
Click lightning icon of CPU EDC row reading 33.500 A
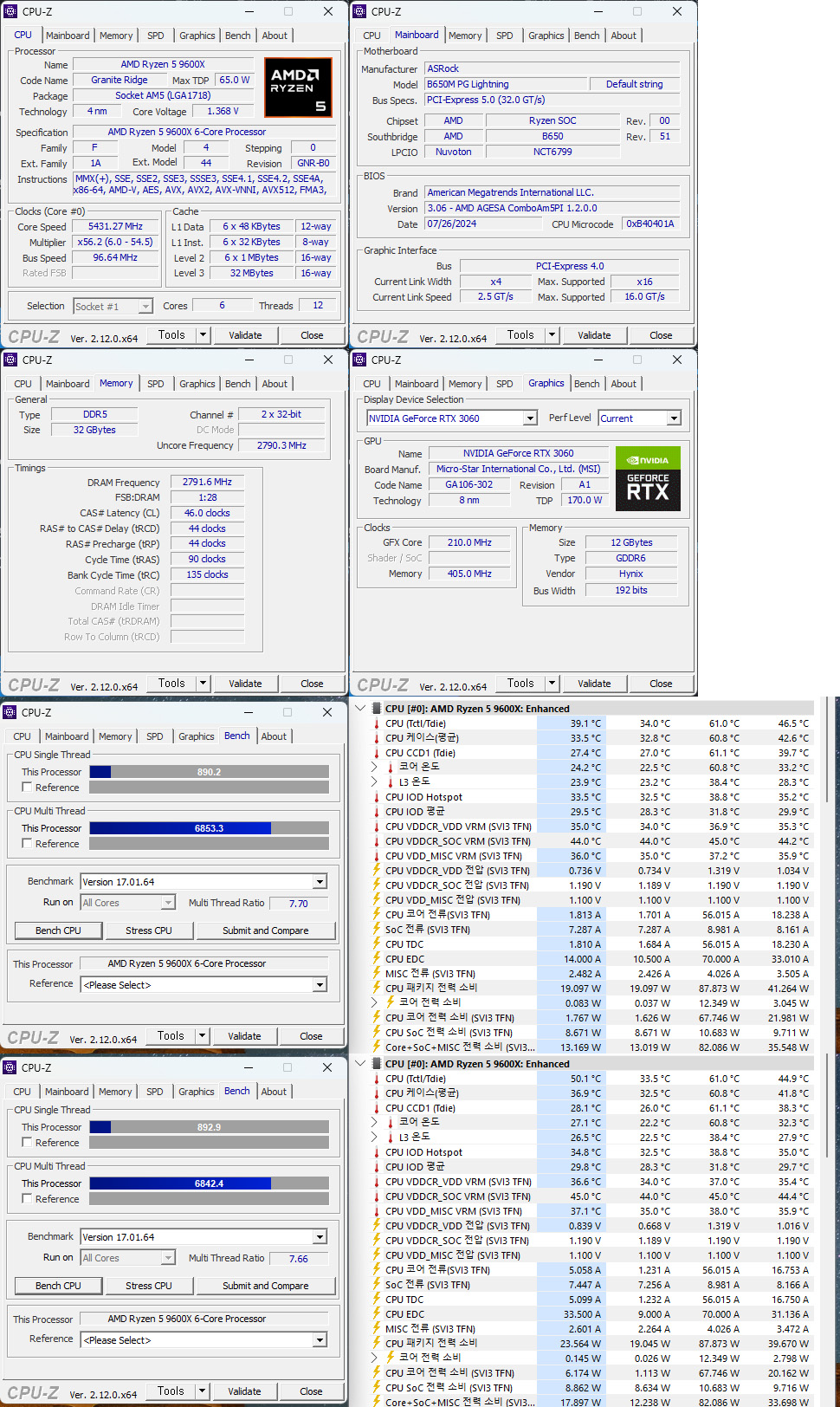tap(377, 1314)
